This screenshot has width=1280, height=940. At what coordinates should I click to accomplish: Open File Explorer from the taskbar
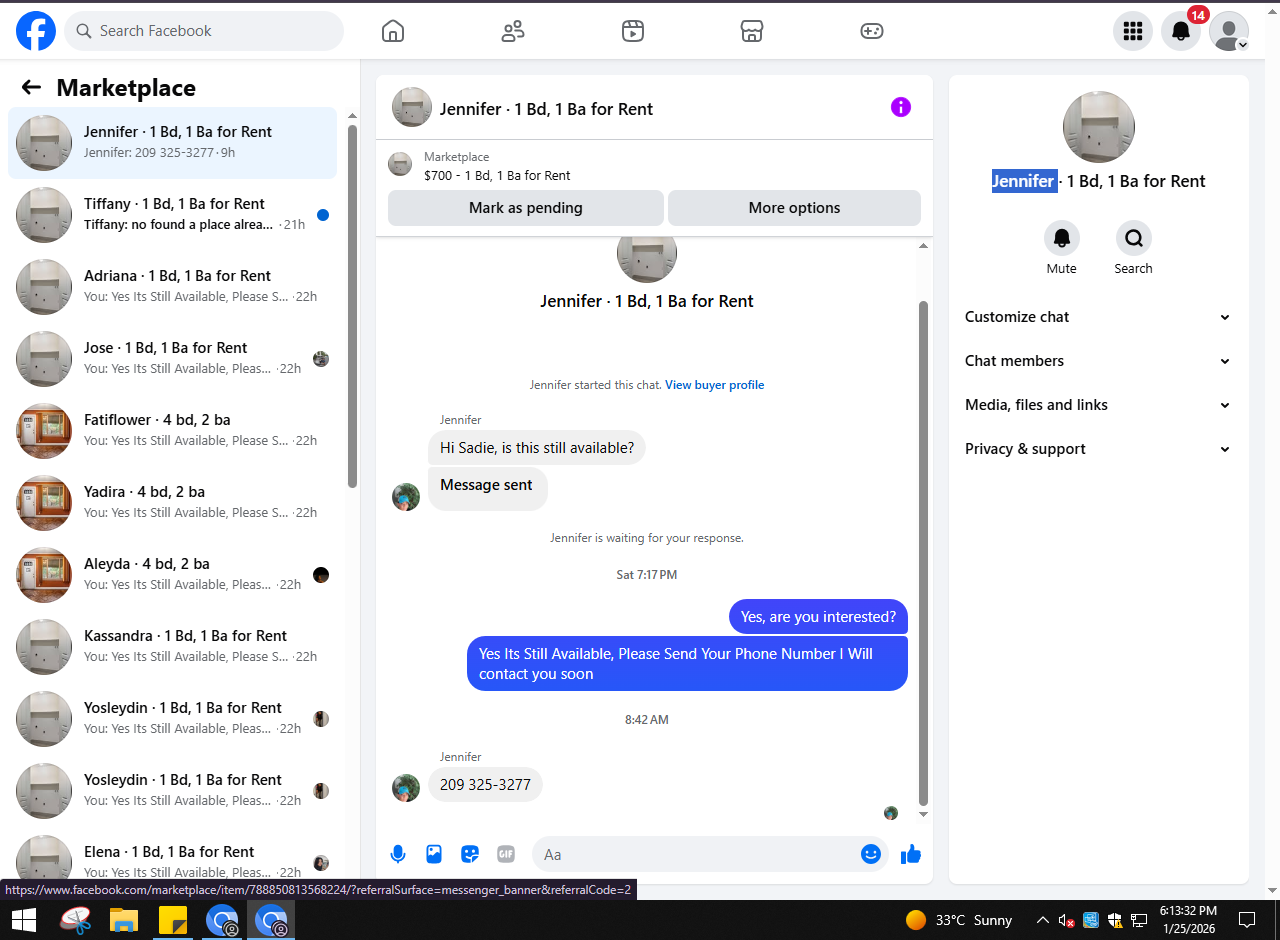[x=124, y=920]
